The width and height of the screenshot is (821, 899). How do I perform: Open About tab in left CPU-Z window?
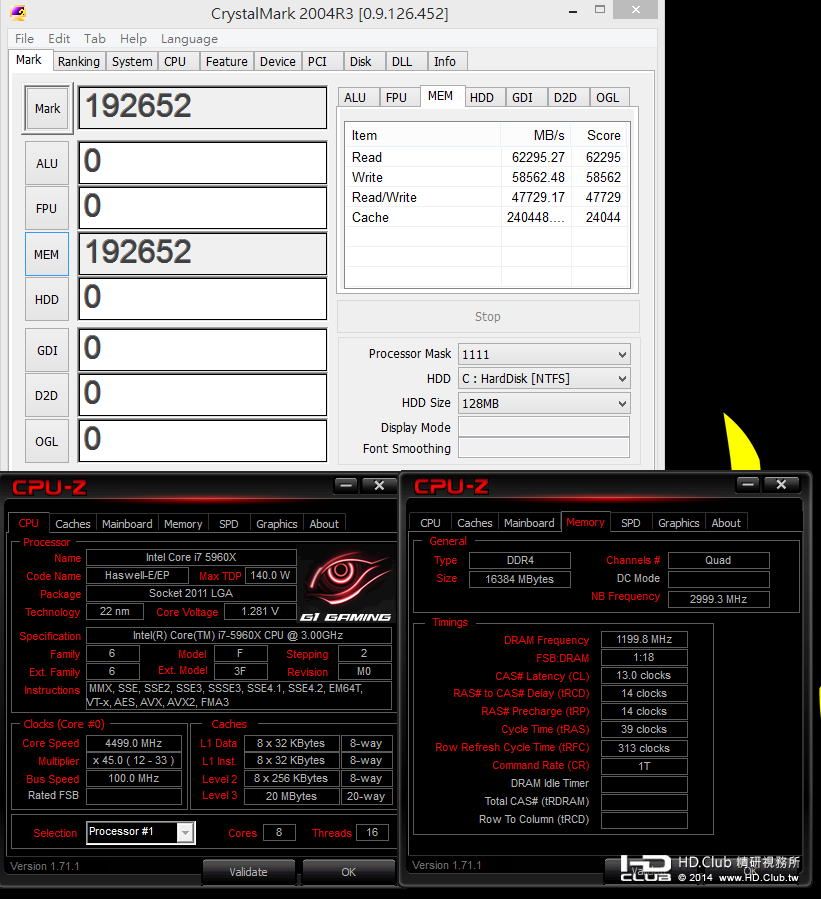[324, 523]
